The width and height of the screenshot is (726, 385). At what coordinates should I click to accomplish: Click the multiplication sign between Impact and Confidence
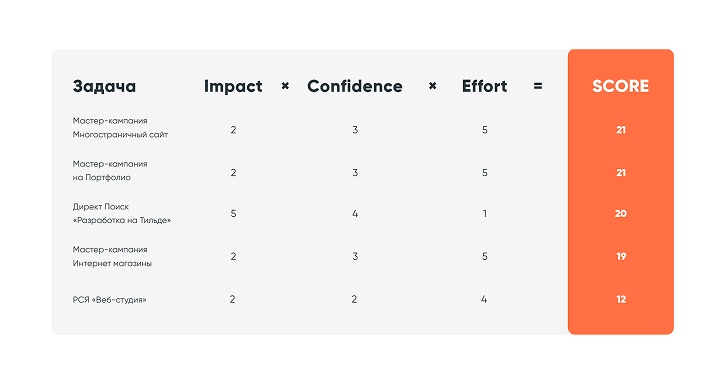pyautogui.click(x=285, y=86)
